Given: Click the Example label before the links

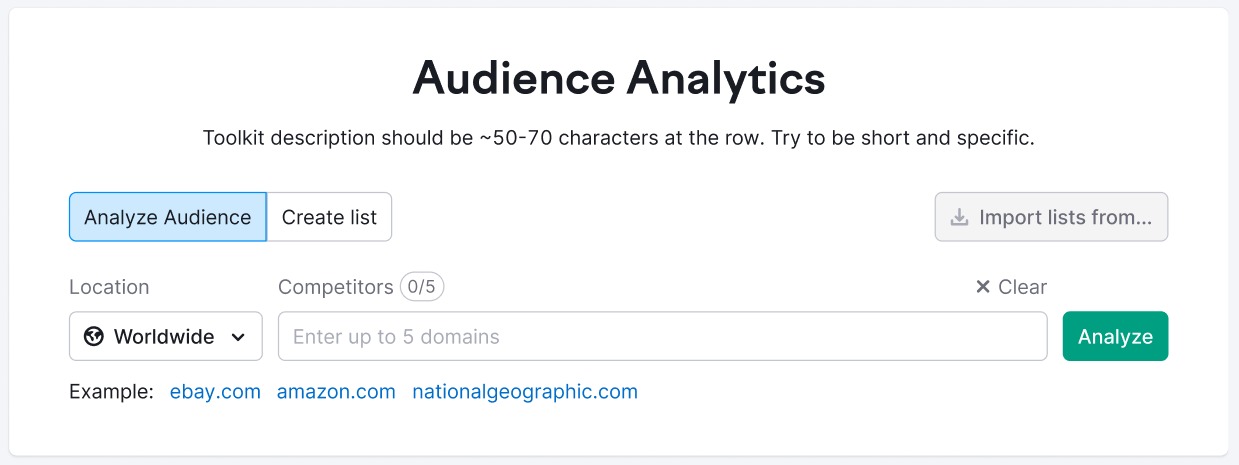Looking at the screenshot, I should coord(111,392).
